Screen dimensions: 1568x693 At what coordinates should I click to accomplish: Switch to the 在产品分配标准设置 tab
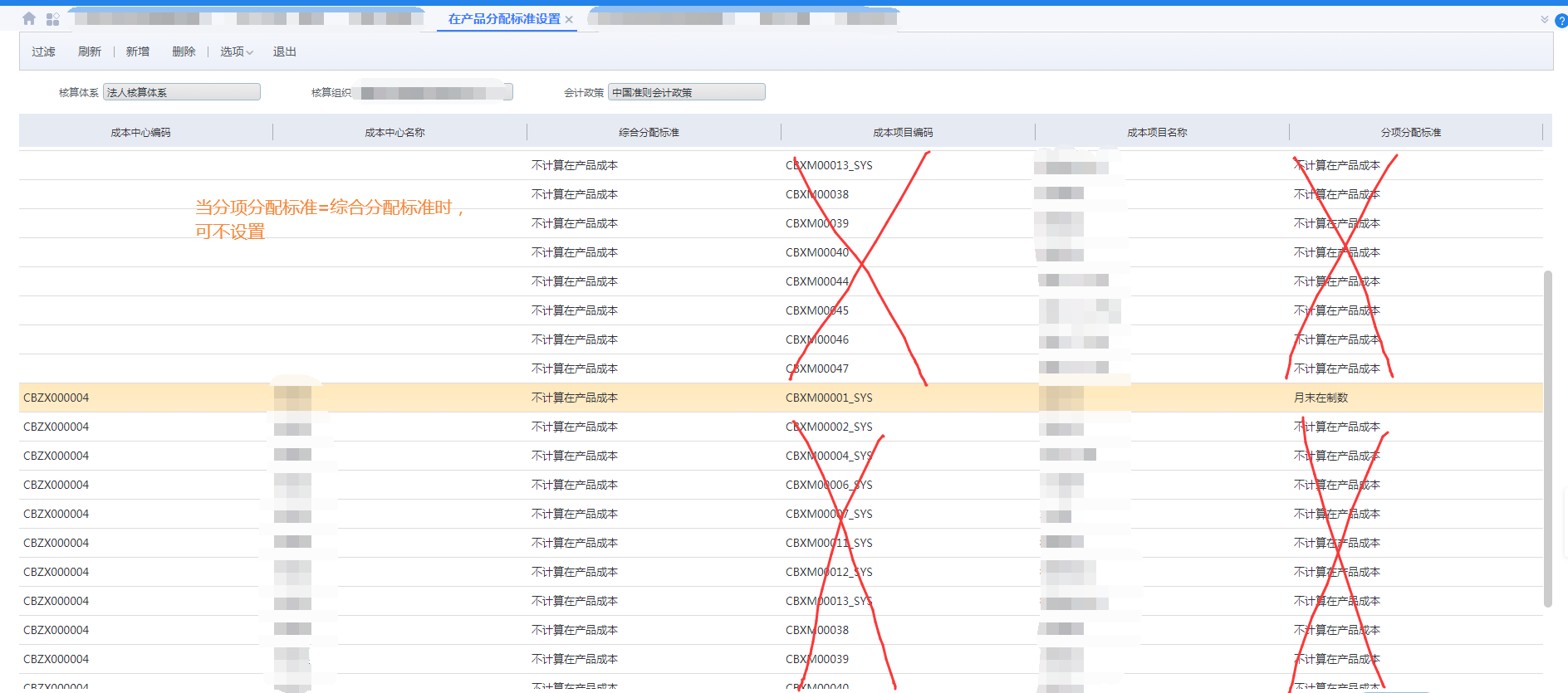click(503, 19)
